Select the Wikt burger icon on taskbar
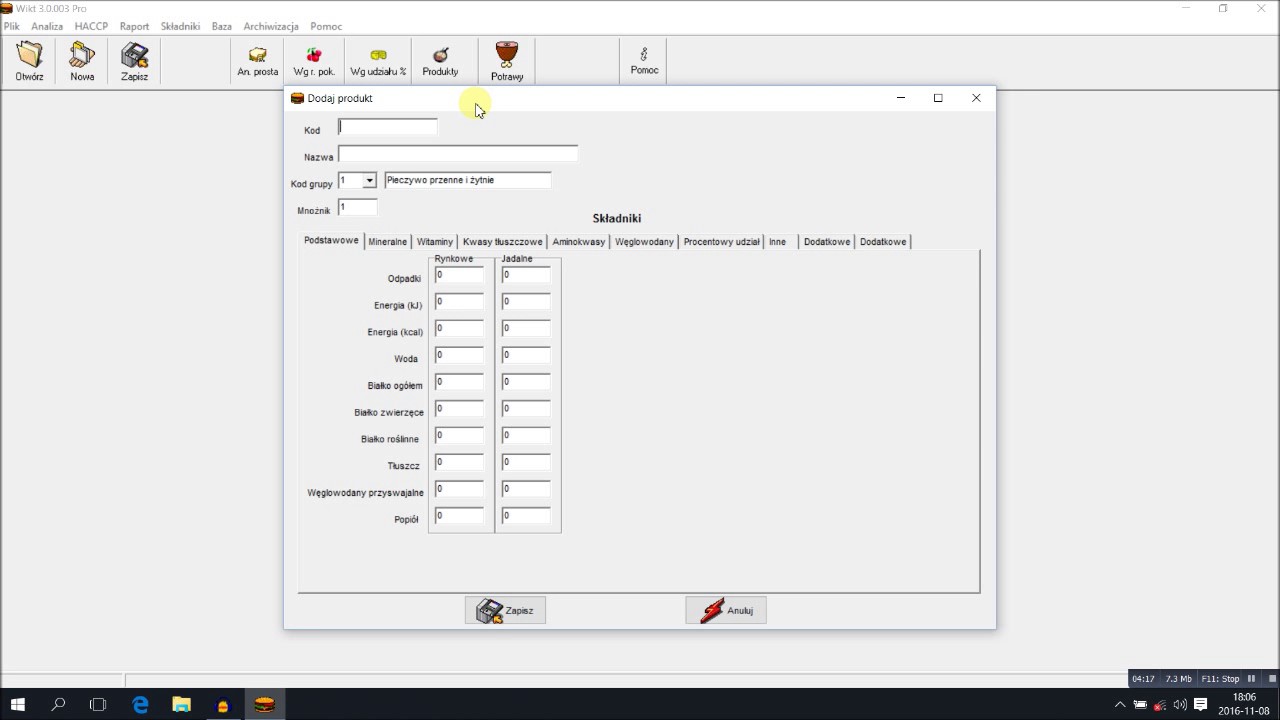This screenshot has width=1280, height=720. tap(264, 704)
